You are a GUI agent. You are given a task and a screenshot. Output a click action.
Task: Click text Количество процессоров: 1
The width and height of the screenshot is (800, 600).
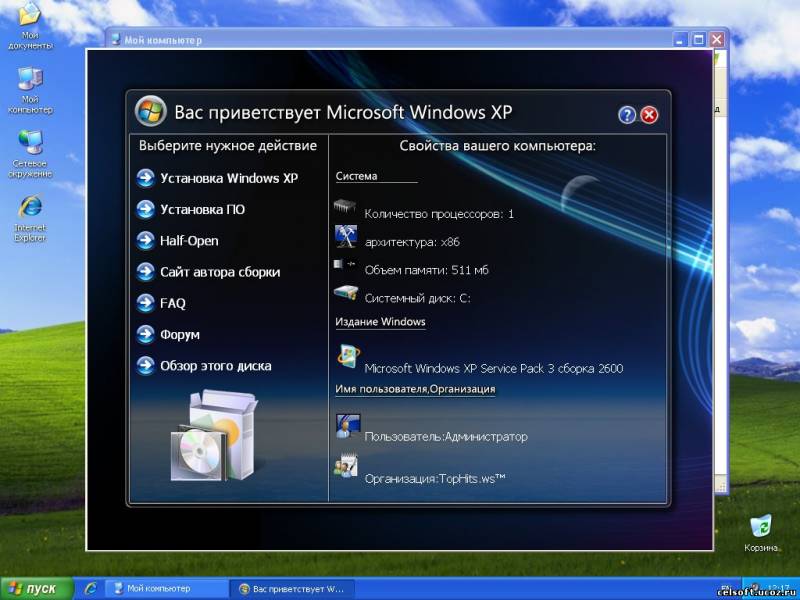439,214
